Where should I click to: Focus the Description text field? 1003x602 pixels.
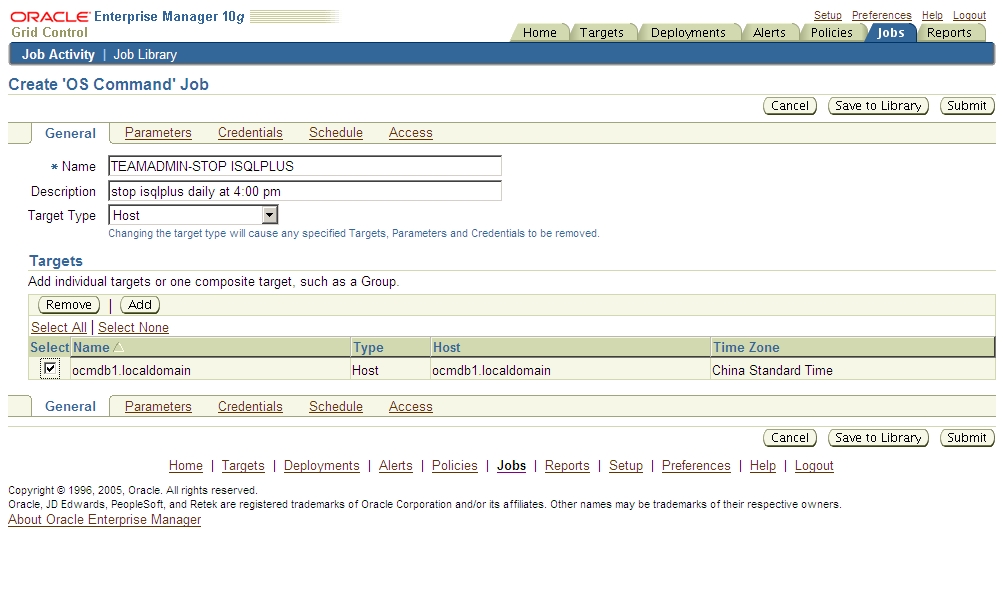click(305, 191)
